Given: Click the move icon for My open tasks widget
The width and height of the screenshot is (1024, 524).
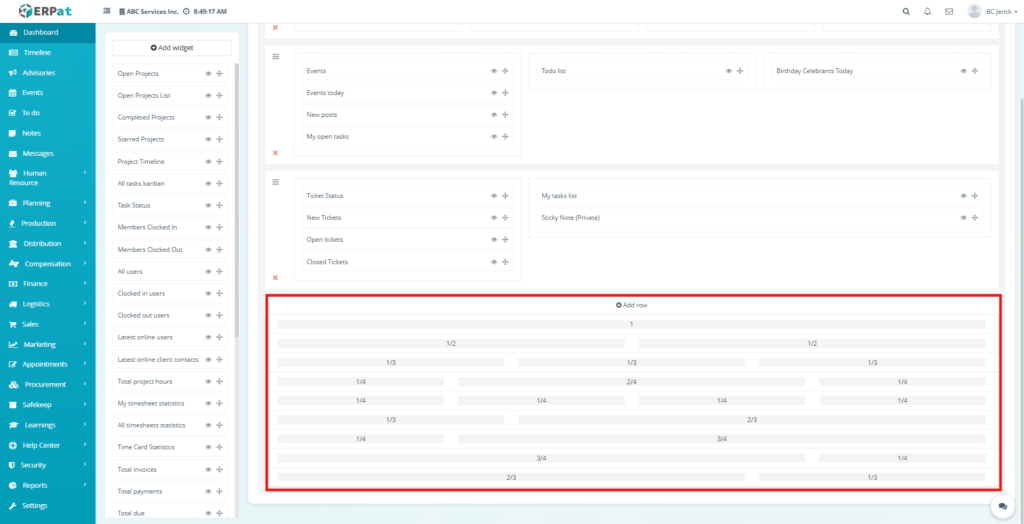Looking at the screenshot, I should point(505,137).
